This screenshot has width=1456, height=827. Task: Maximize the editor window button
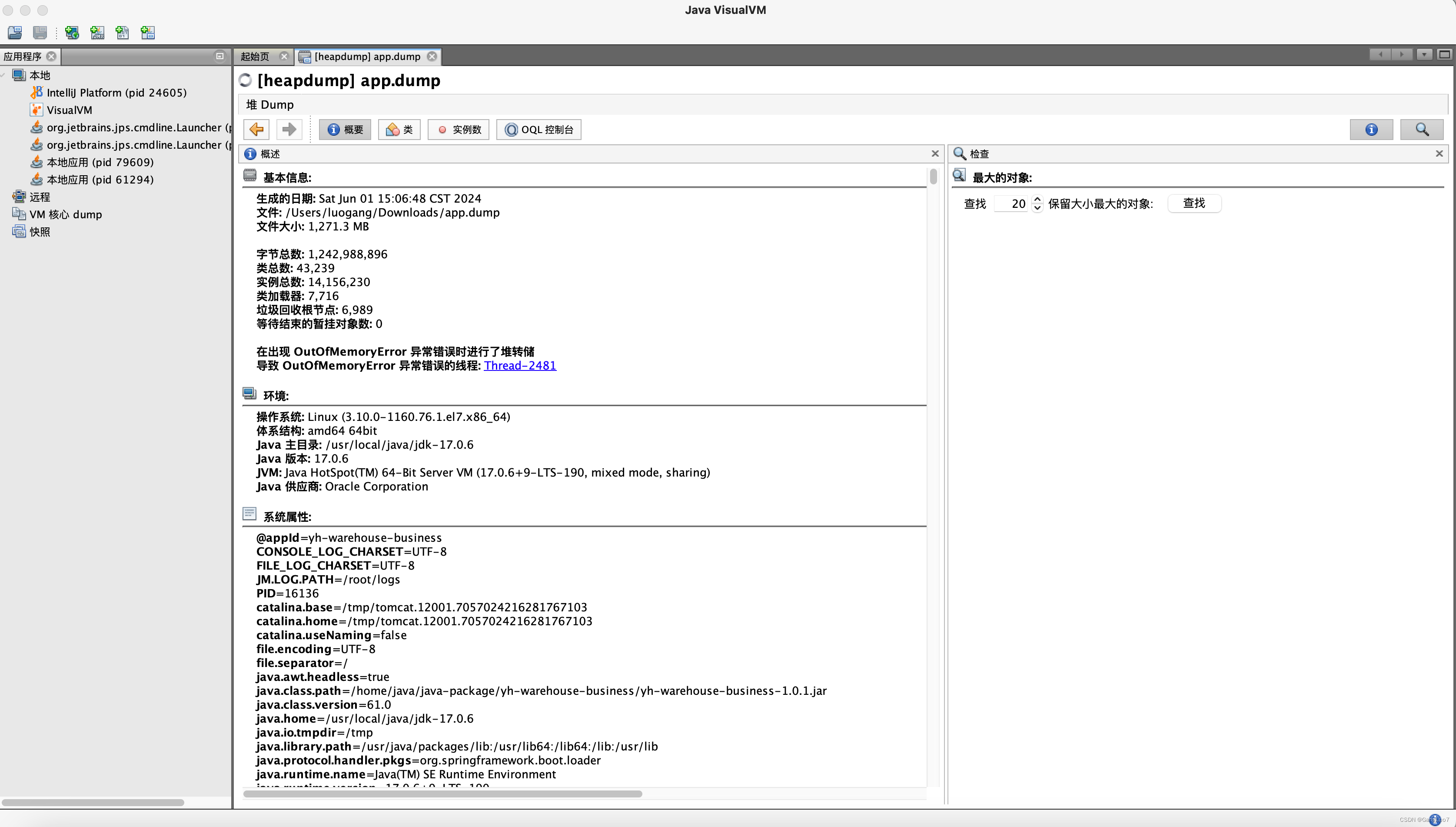click(x=1445, y=54)
